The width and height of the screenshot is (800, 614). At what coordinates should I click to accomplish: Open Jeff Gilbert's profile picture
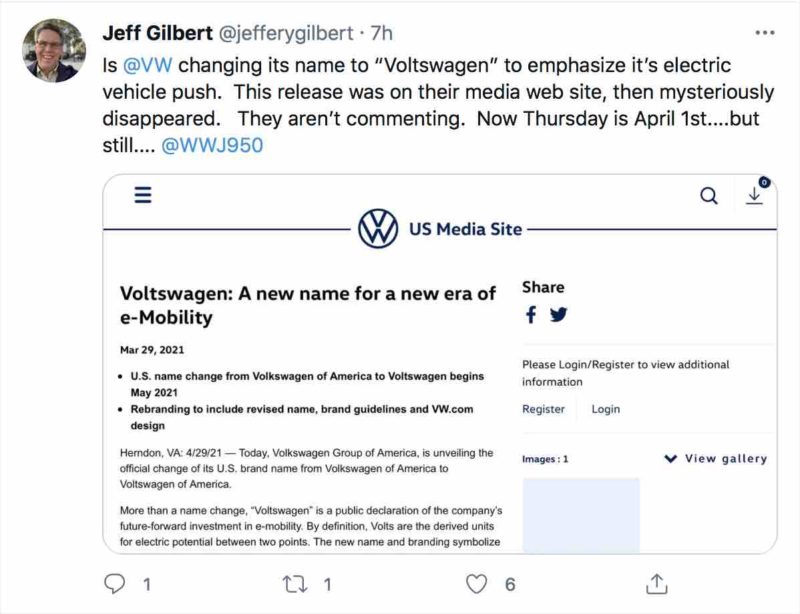point(54,50)
